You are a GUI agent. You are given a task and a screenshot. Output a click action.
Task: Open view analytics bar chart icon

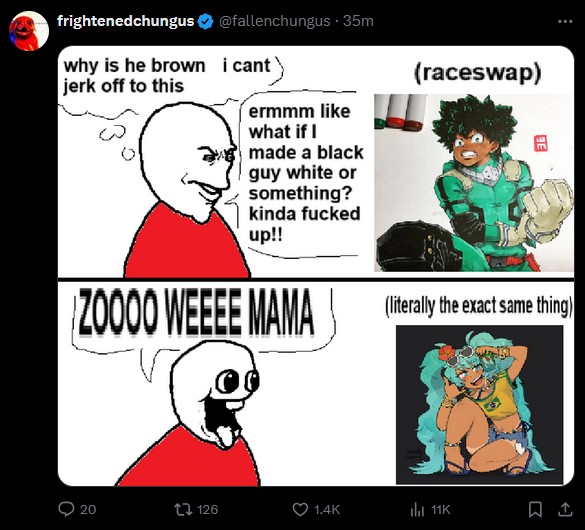pyautogui.click(x=417, y=509)
